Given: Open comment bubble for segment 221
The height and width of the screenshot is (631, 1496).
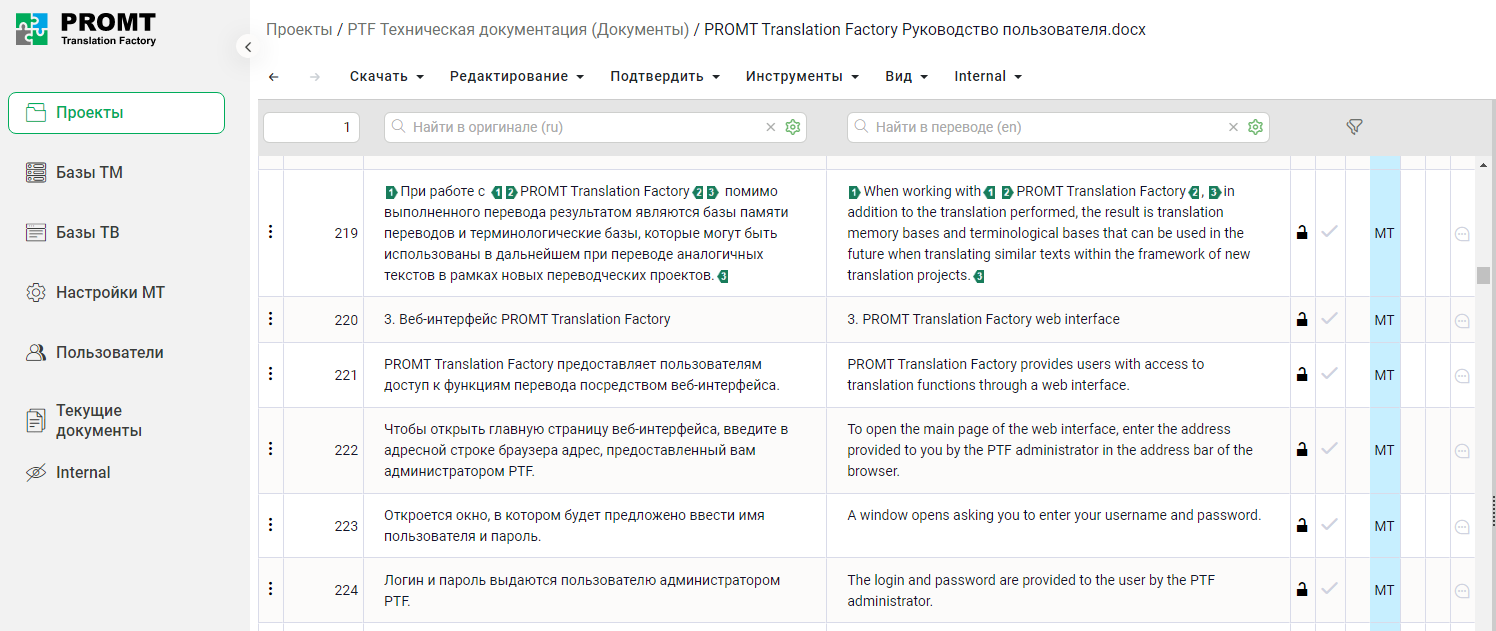Looking at the screenshot, I should click(1462, 376).
